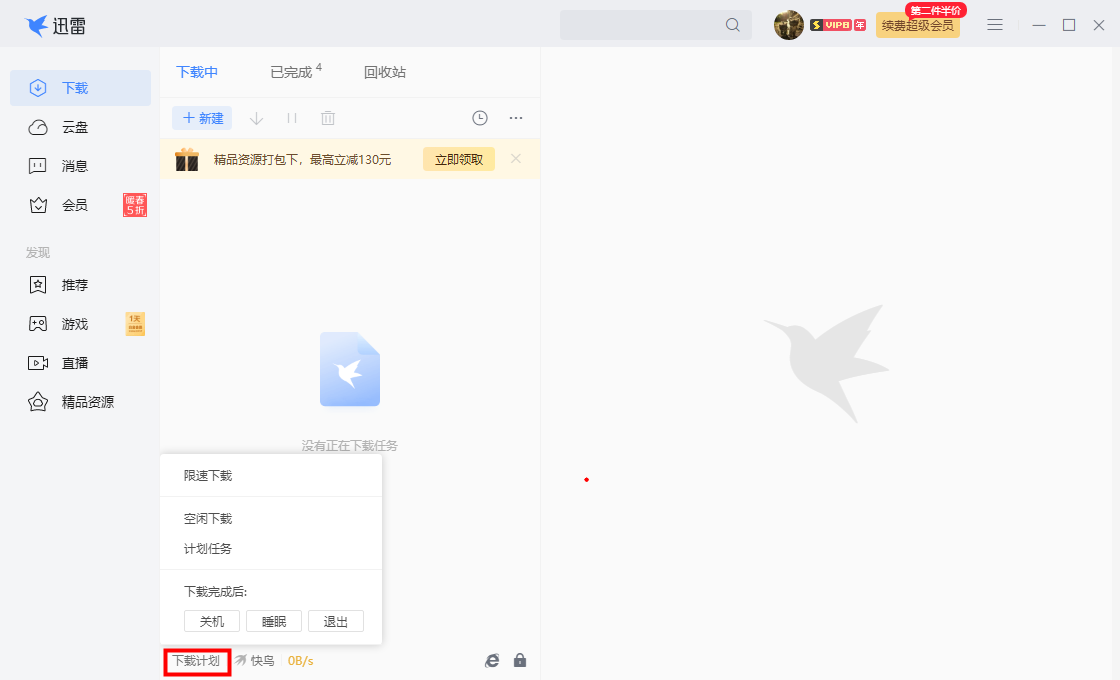The height and width of the screenshot is (680, 1120).
Task: Expand the more options menu with three dots
Action: click(516, 117)
